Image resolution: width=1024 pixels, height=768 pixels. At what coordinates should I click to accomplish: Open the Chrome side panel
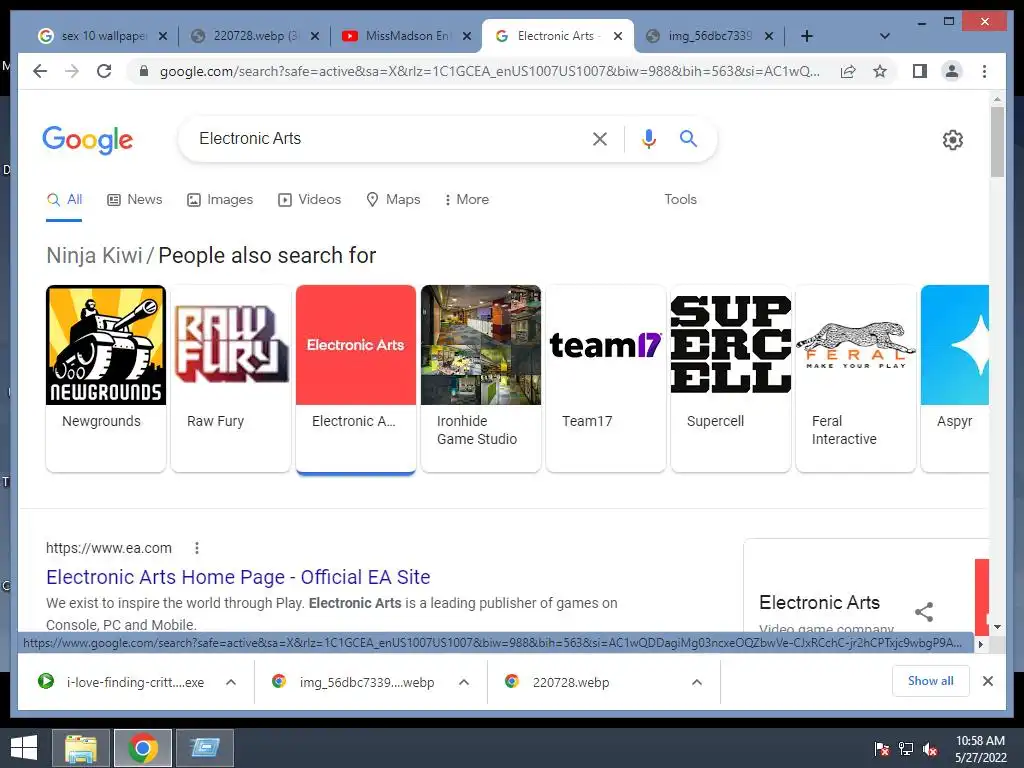(920, 71)
